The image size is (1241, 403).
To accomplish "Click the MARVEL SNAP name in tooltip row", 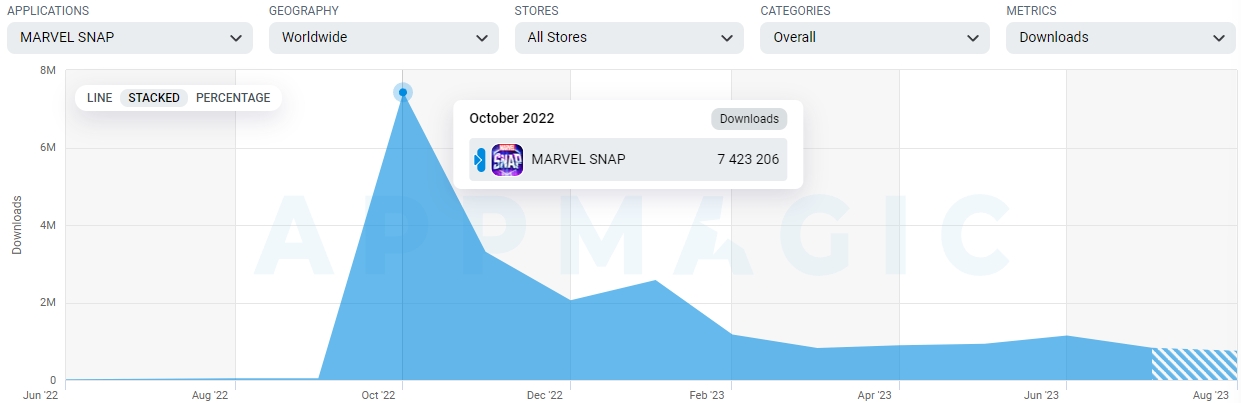I will point(578,160).
